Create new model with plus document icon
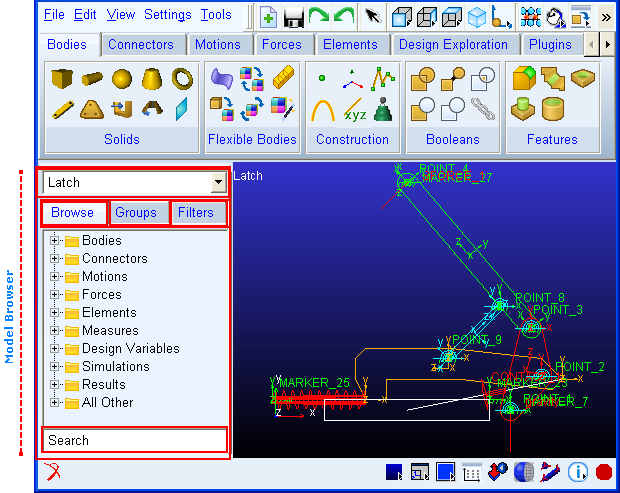The width and height of the screenshot is (620, 493). 268,17
